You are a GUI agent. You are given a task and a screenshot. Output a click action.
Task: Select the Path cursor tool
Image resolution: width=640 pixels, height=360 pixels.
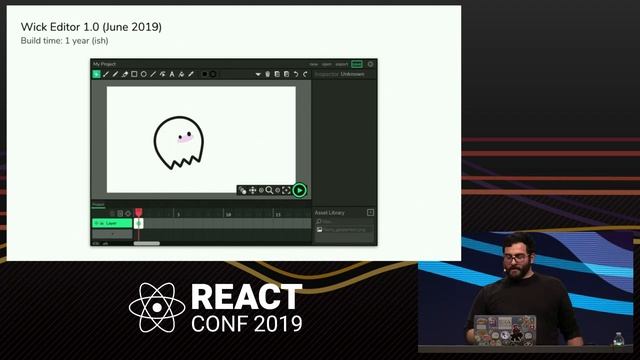tap(162, 74)
